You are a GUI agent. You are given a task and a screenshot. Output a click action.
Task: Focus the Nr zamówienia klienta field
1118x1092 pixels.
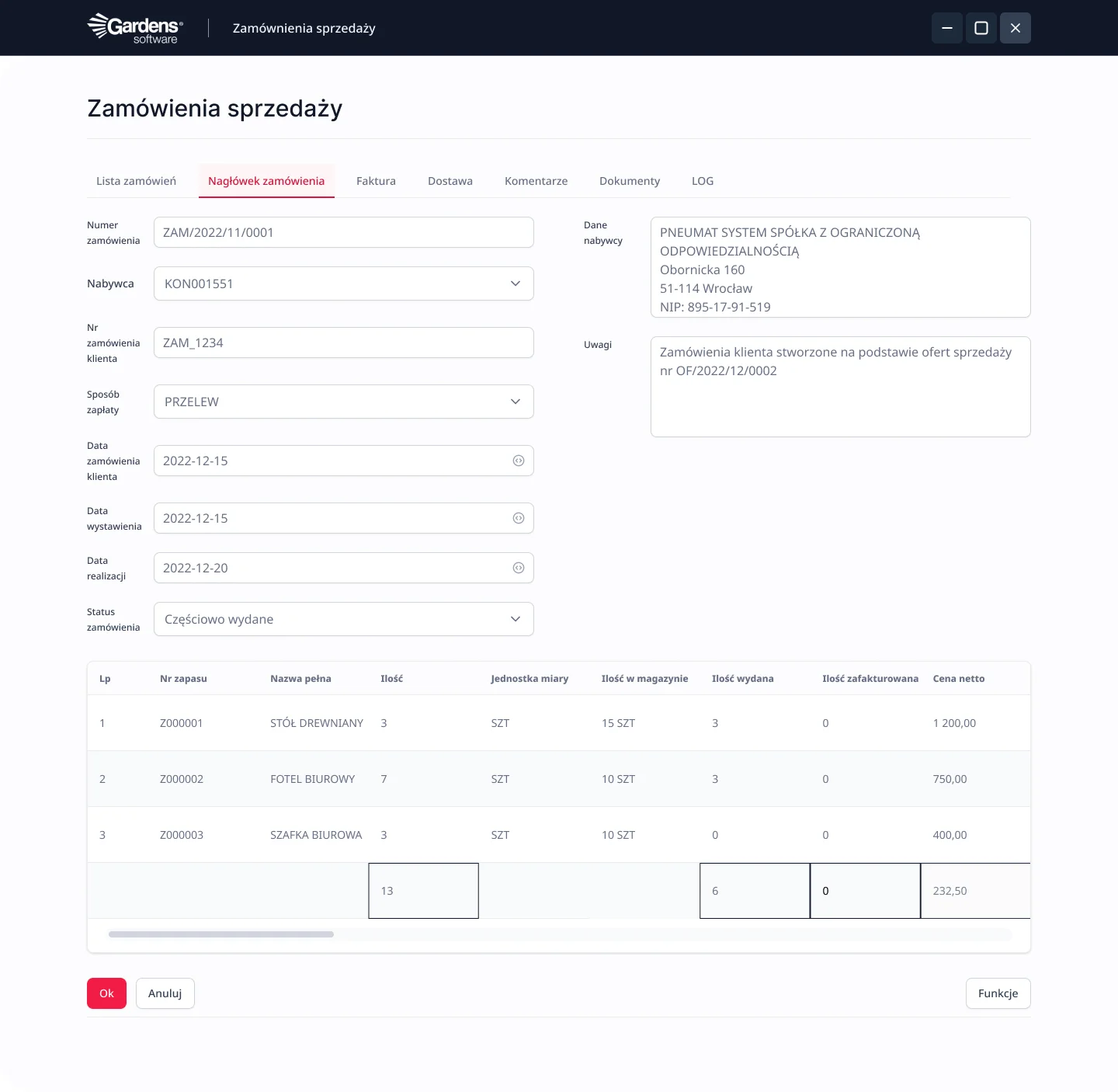[x=343, y=343]
